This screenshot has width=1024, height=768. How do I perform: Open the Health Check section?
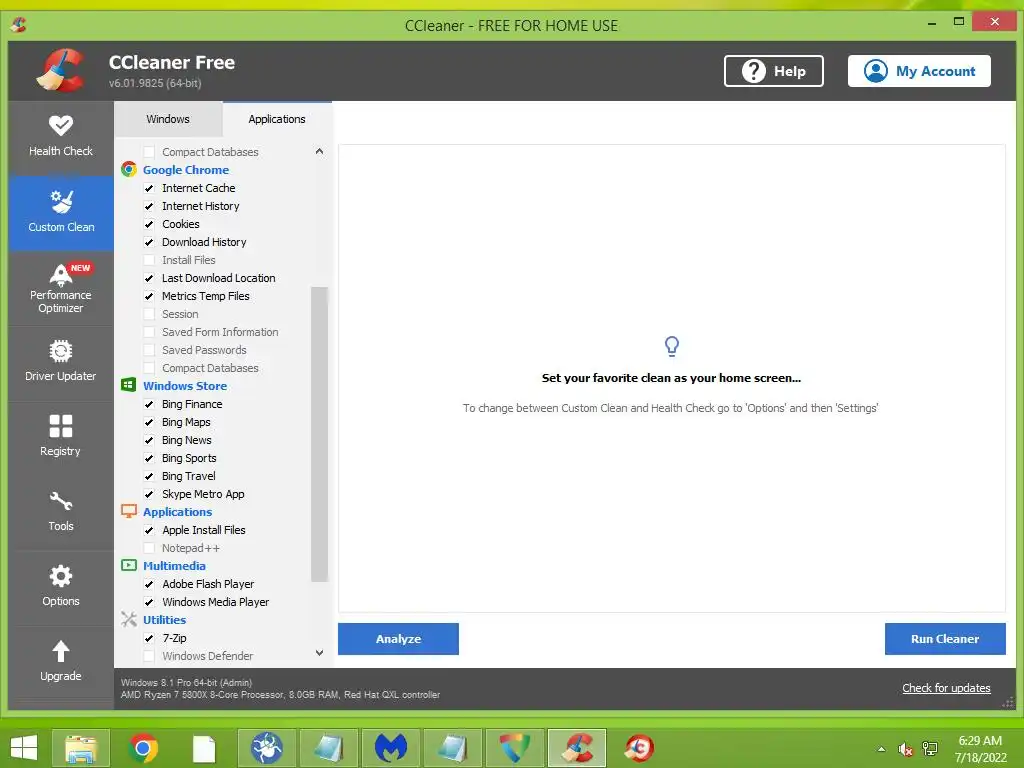(61, 137)
